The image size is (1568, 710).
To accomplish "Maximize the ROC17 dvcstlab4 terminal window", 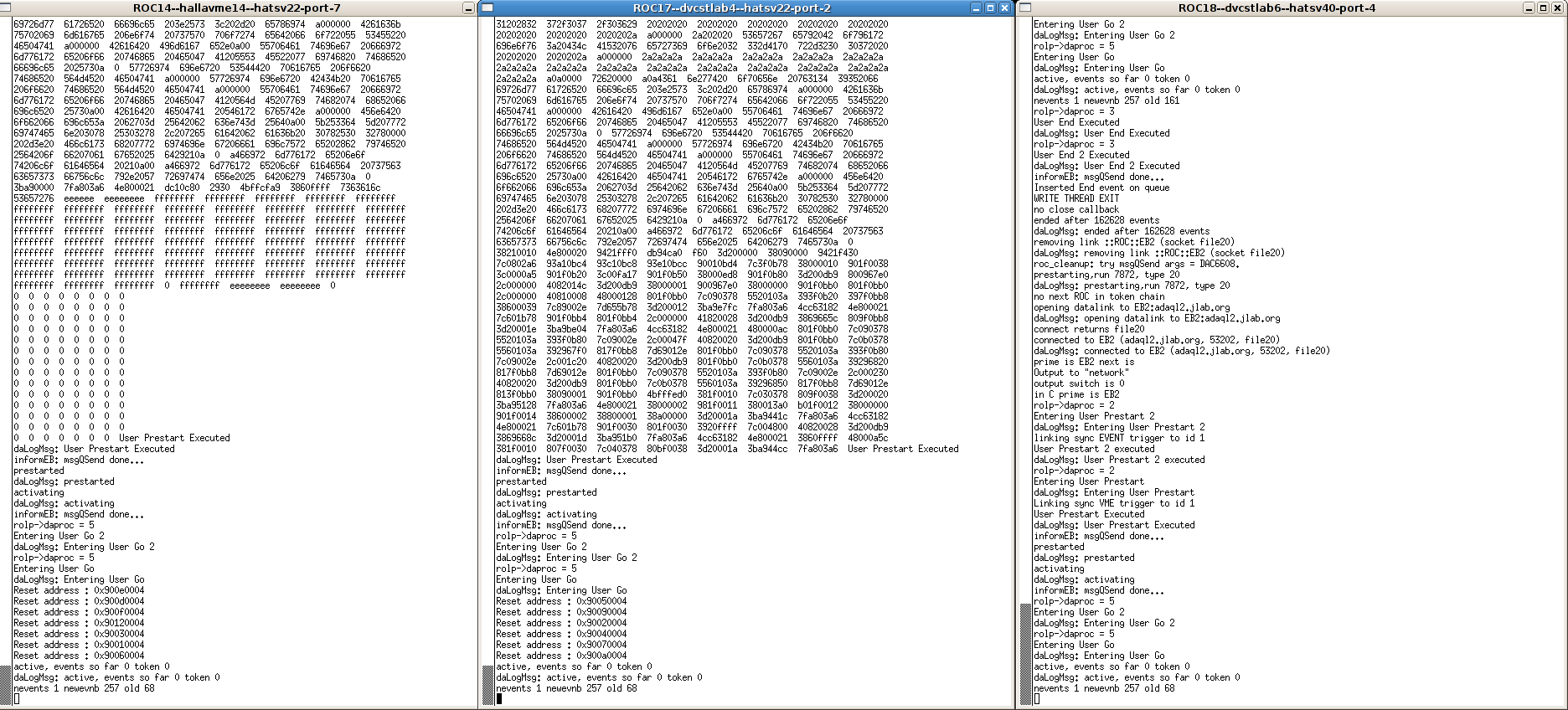I will coord(990,8).
